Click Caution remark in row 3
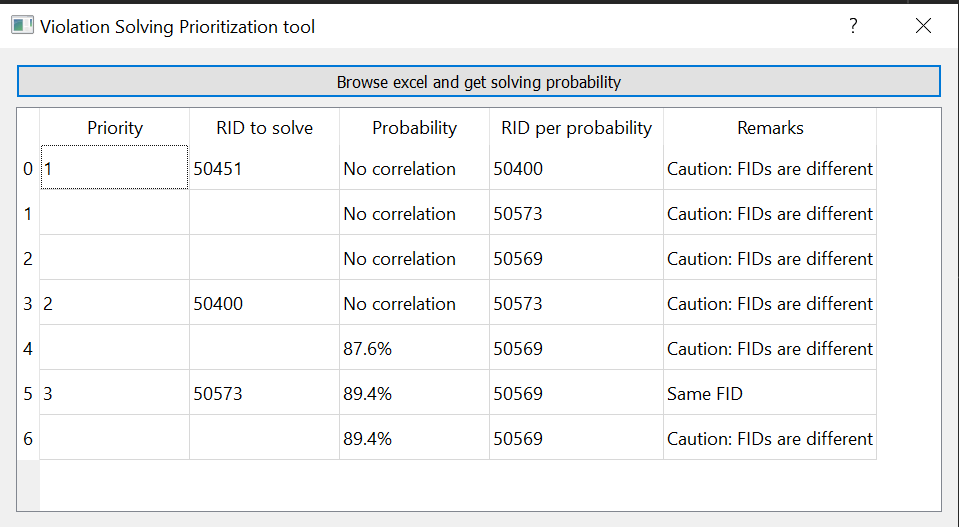The height and width of the screenshot is (527, 959). [x=770, y=303]
